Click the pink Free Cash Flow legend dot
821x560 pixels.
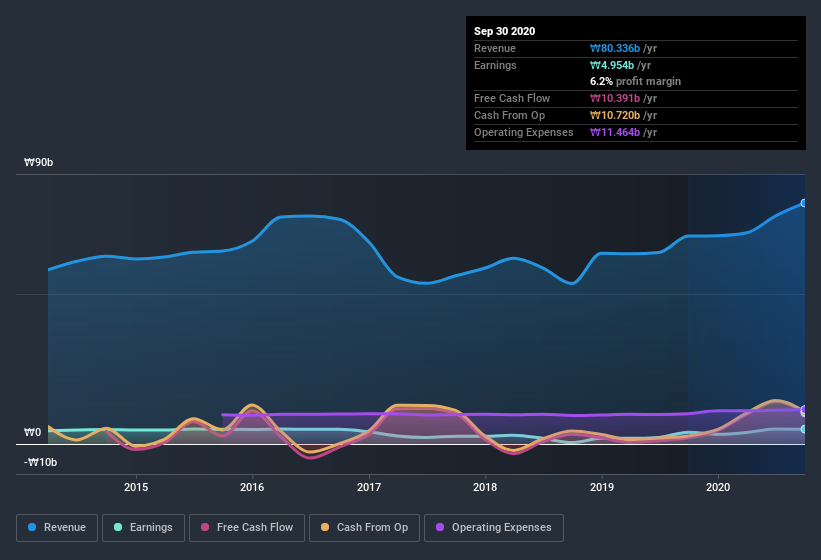205,527
